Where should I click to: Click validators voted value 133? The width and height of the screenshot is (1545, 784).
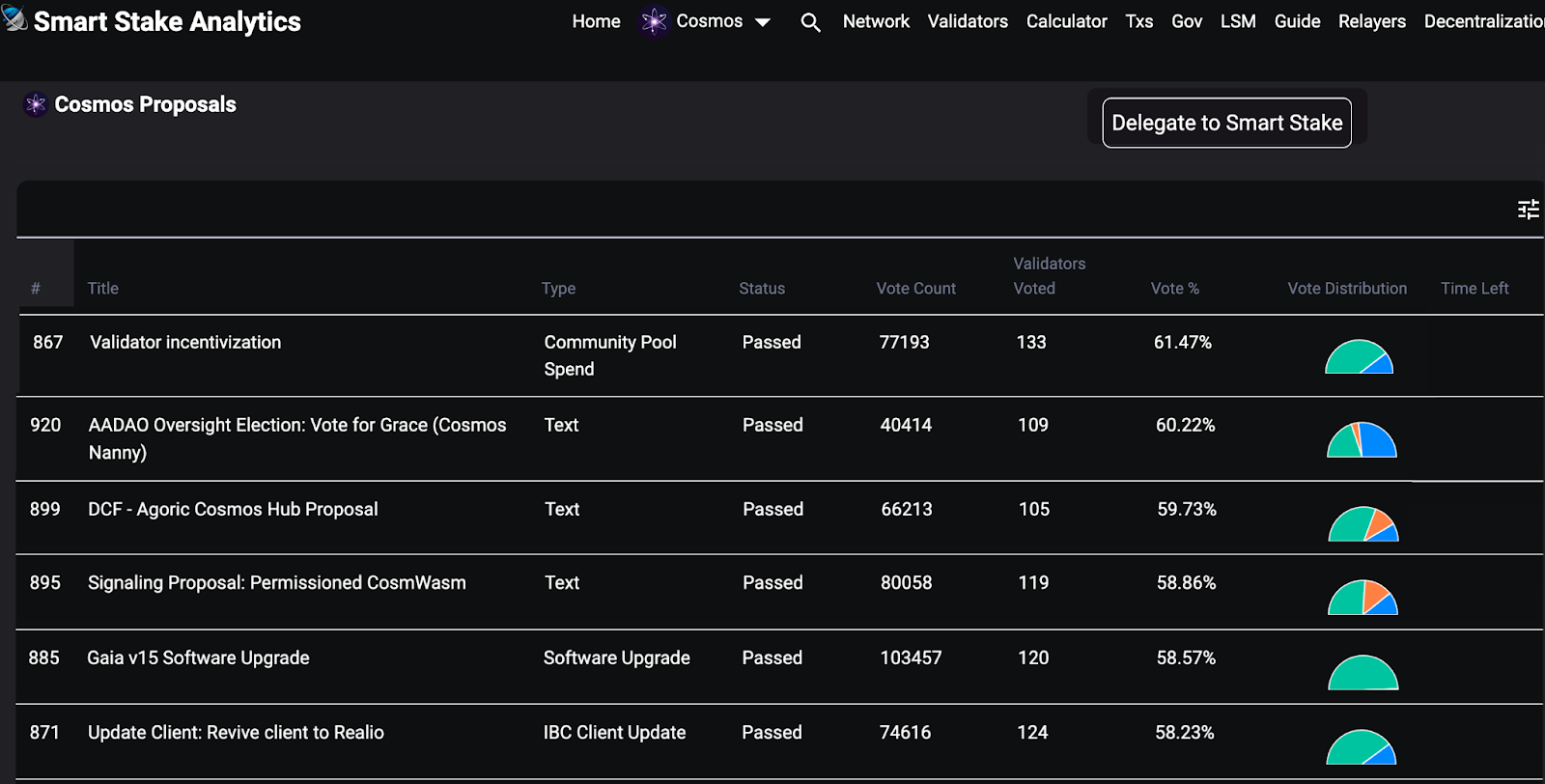click(x=1031, y=342)
